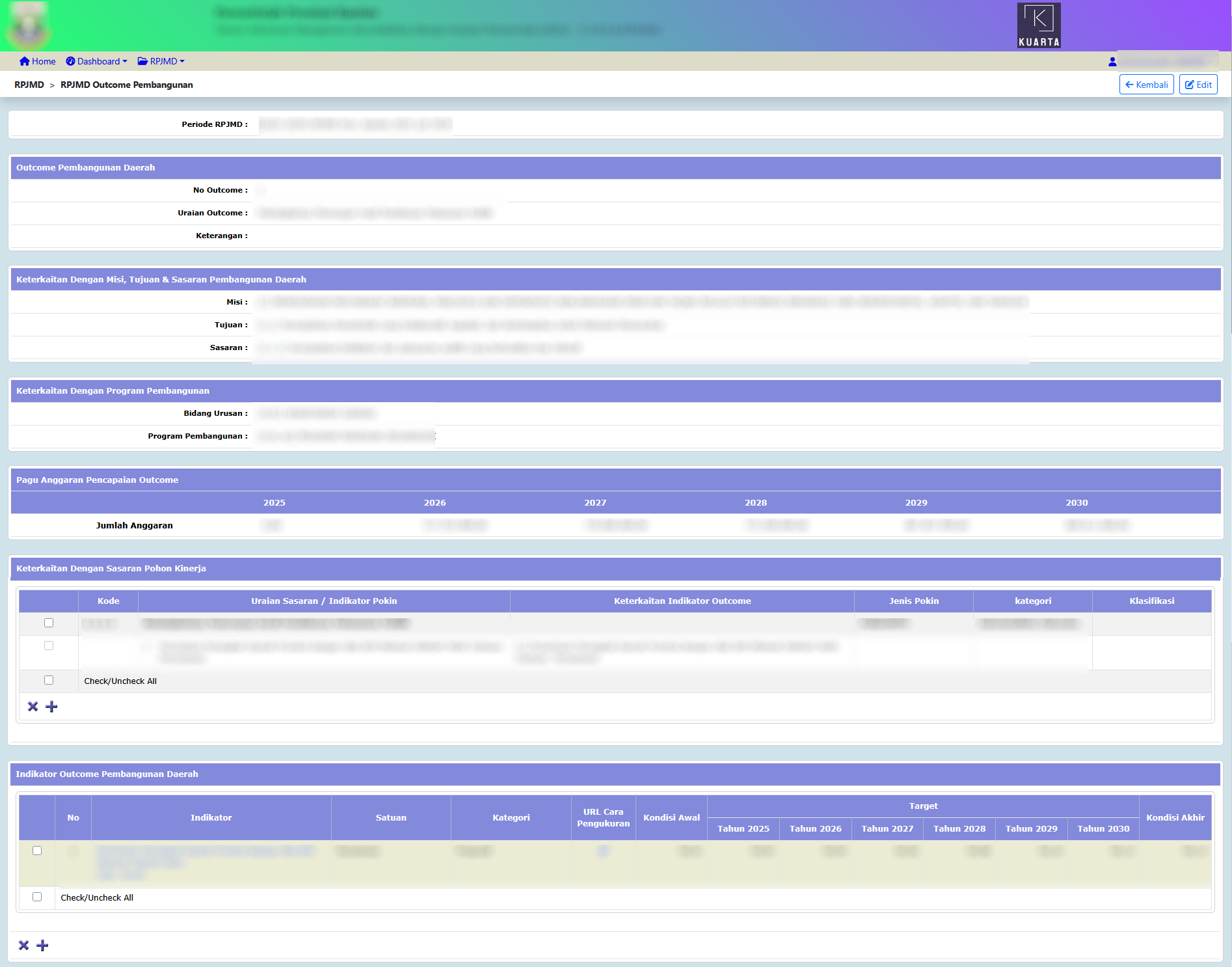Click the RPJMD breadcrumb link
The height and width of the screenshot is (967, 1232).
[29, 85]
